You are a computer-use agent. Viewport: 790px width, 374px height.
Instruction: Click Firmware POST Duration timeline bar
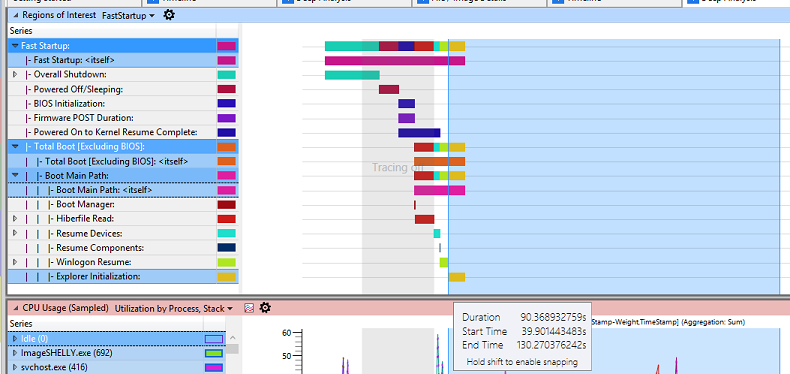click(x=407, y=118)
